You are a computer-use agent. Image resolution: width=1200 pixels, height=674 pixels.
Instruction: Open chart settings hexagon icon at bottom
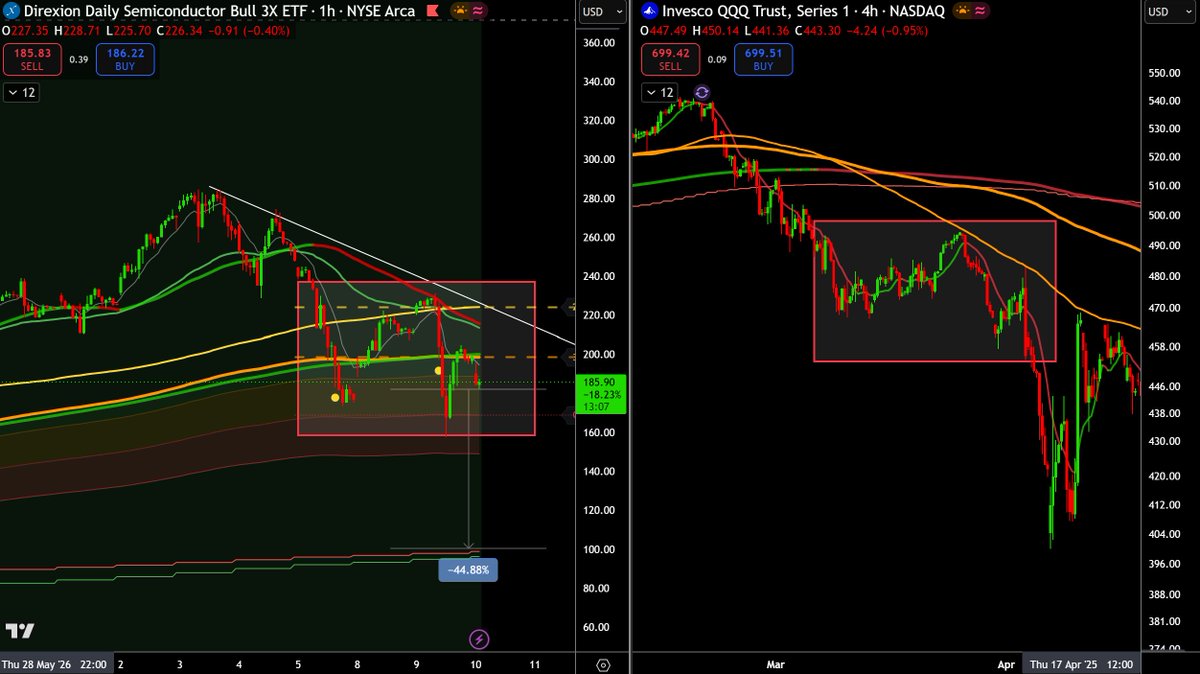(604, 664)
